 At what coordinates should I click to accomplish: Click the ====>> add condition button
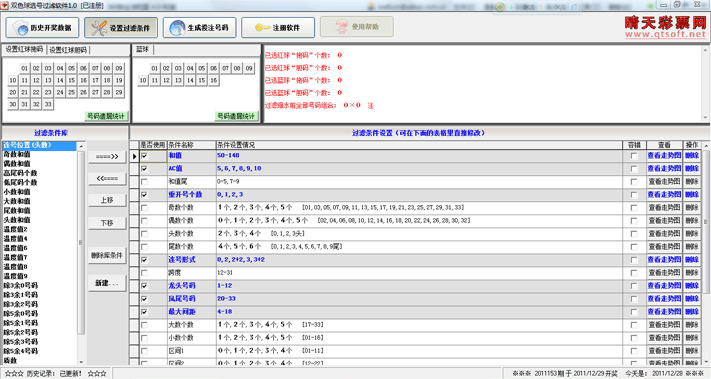(107, 156)
